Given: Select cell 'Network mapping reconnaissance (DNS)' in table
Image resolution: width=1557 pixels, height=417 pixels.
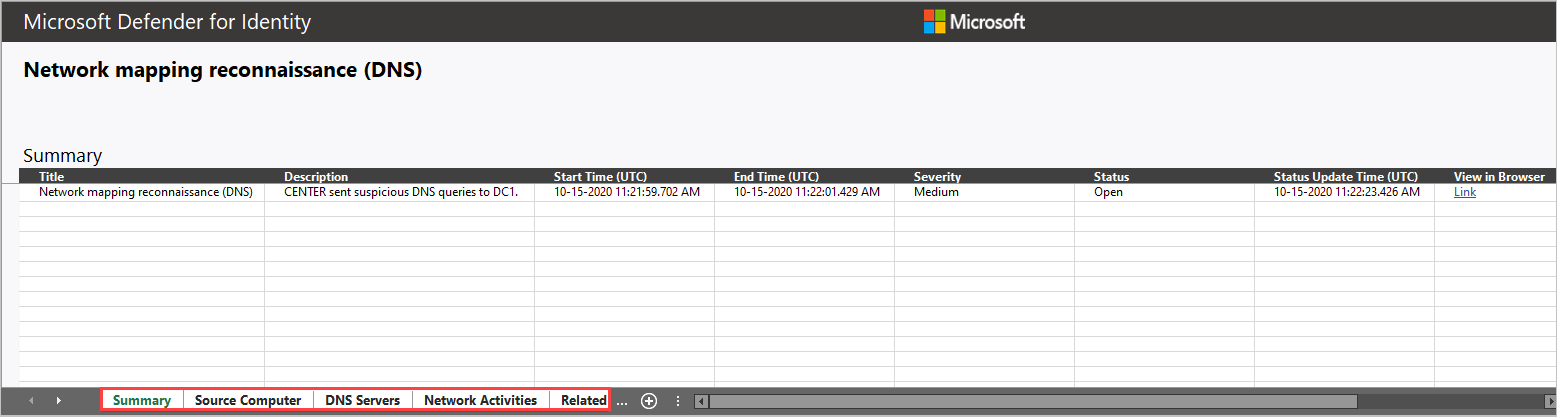Looking at the screenshot, I should pos(142,192).
